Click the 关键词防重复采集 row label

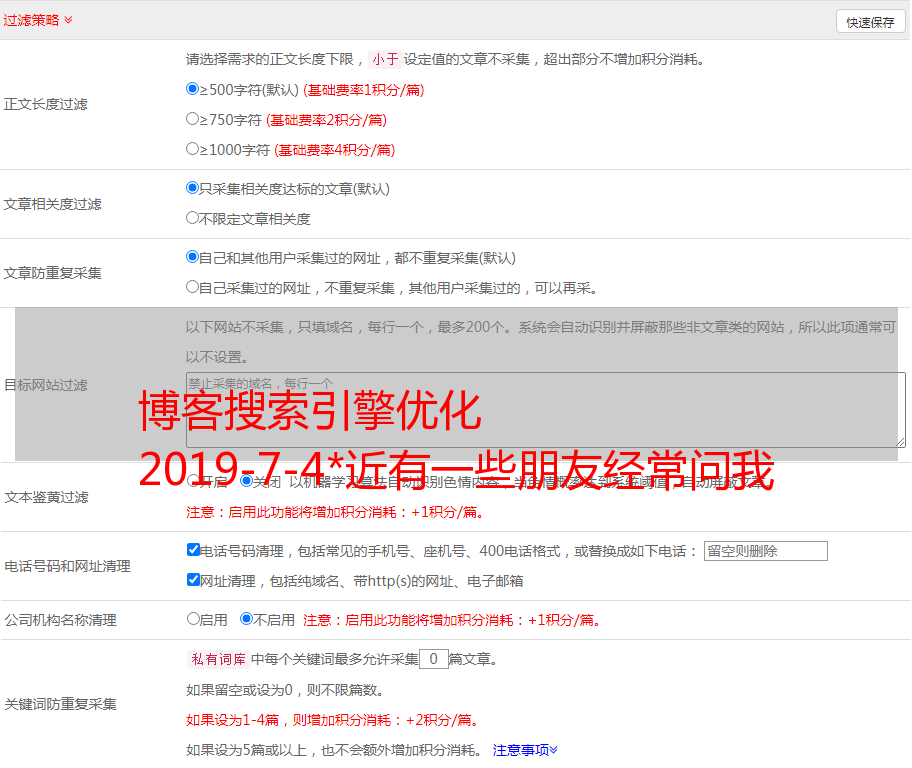[60, 704]
